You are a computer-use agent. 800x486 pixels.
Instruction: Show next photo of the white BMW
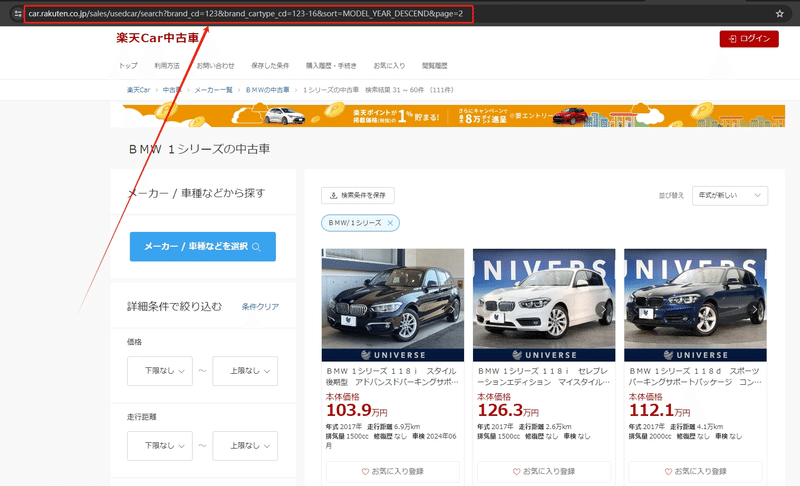click(604, 309)
